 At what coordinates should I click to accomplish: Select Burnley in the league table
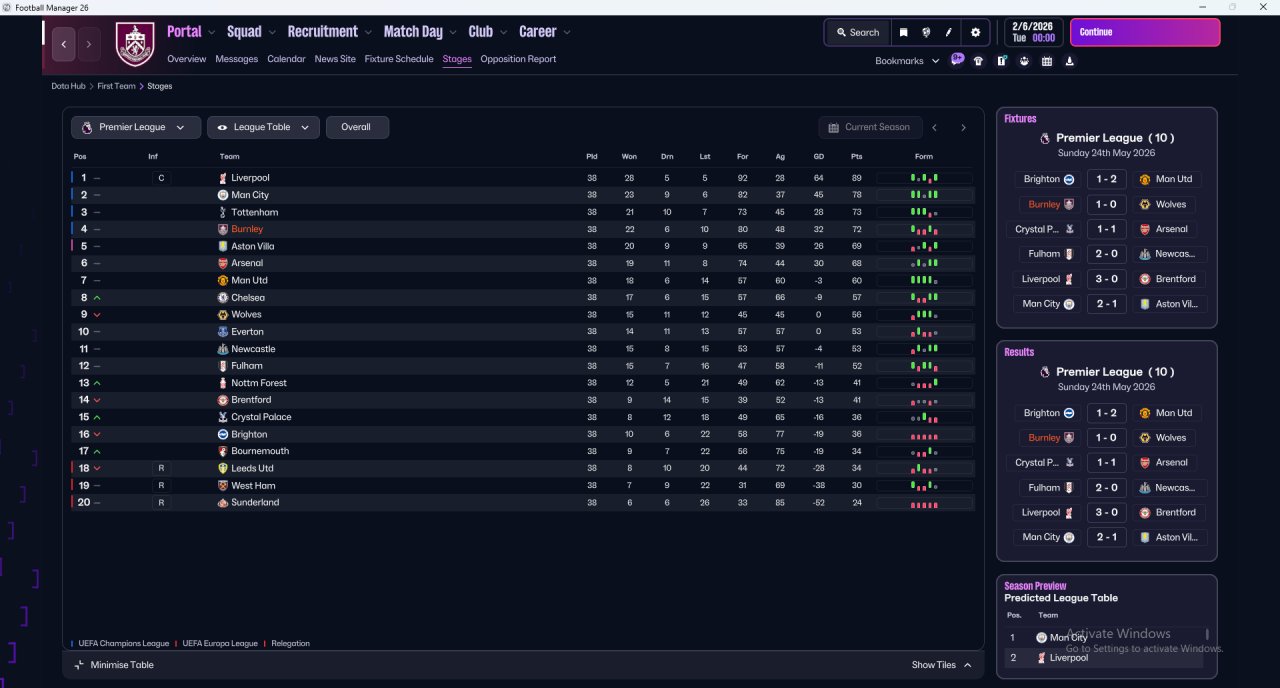point(247,229)
